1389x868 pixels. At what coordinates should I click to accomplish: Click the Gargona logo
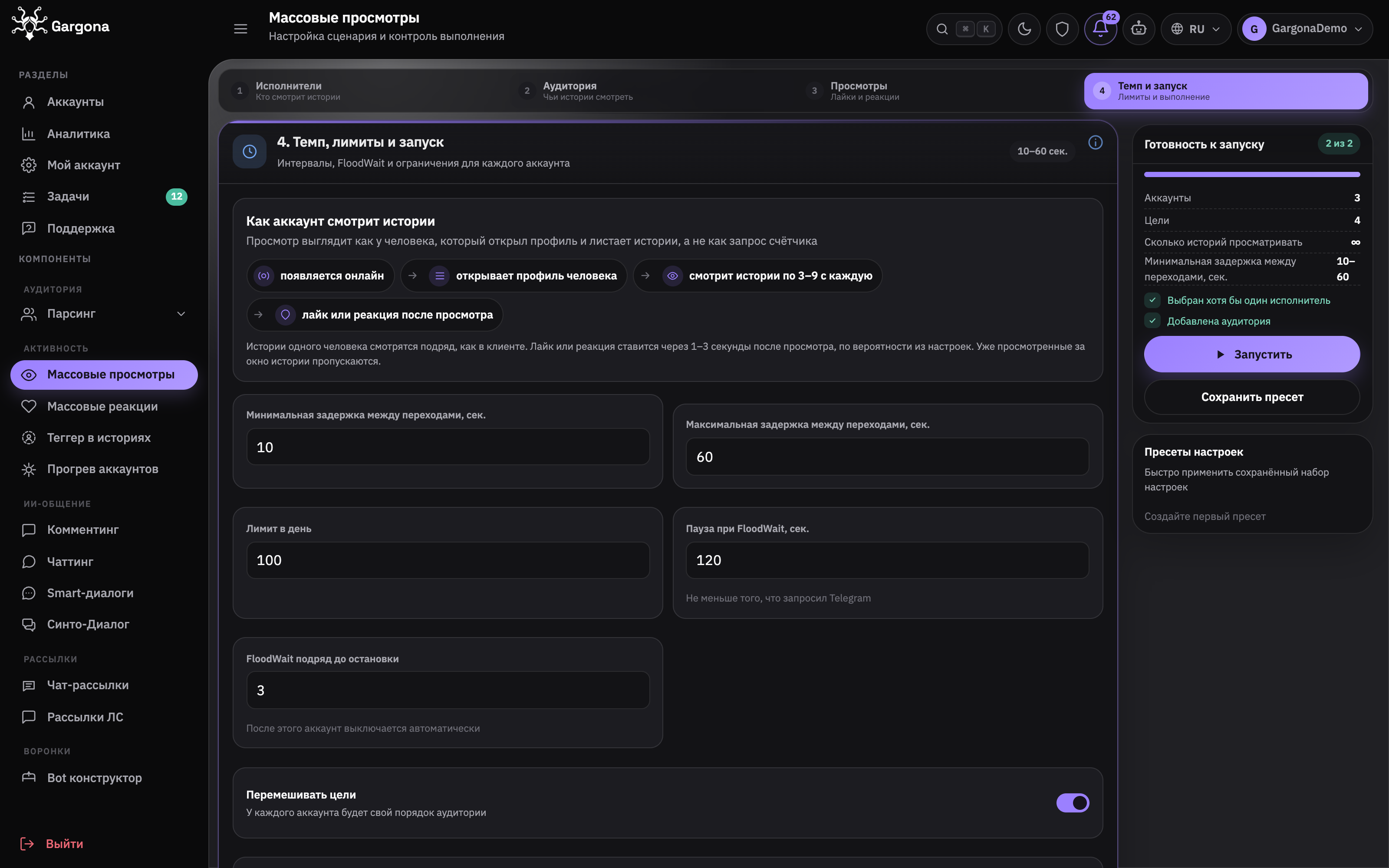click(60, 25)
